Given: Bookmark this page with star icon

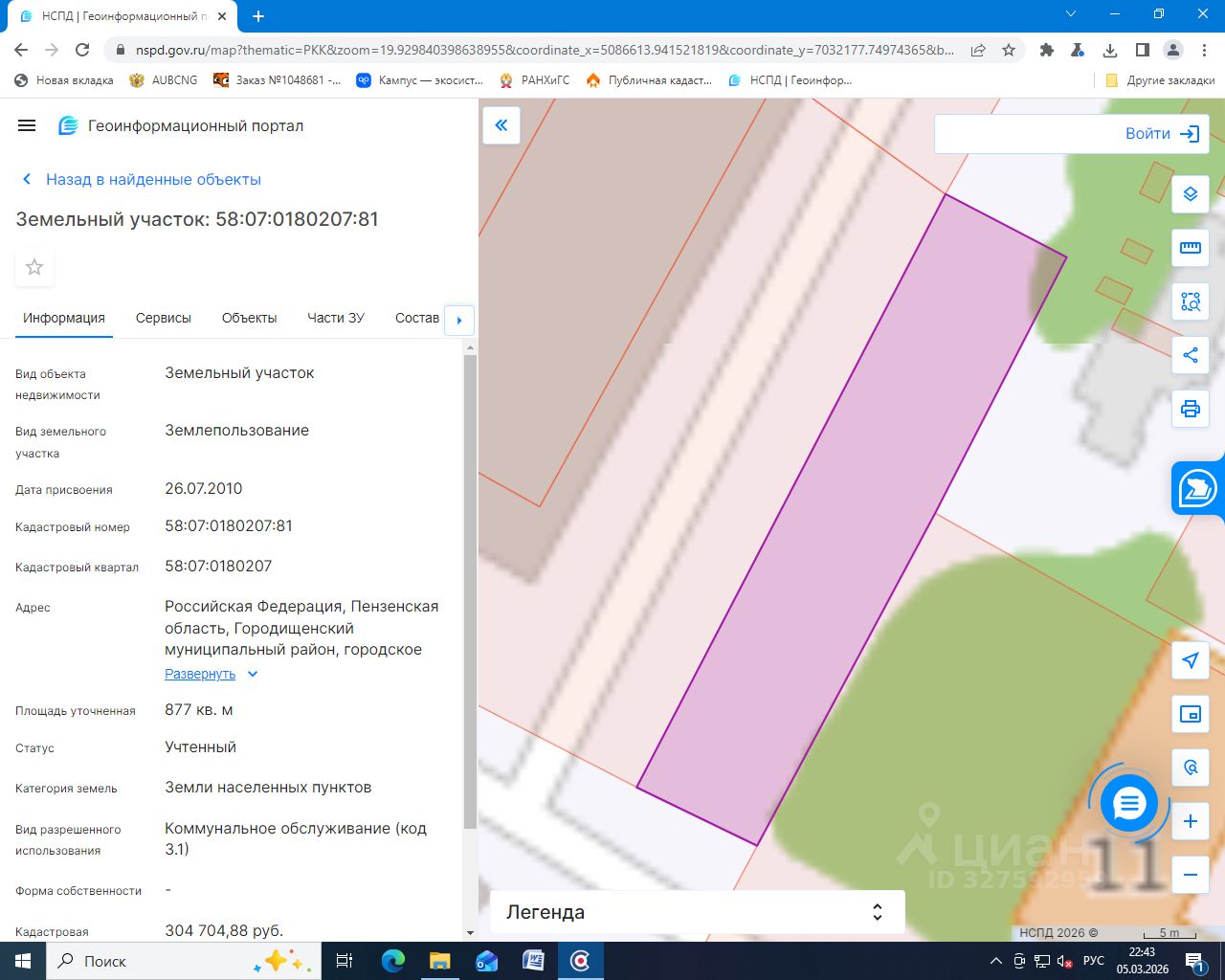Looking at the screenshot, I should [x=1009, y=50].
